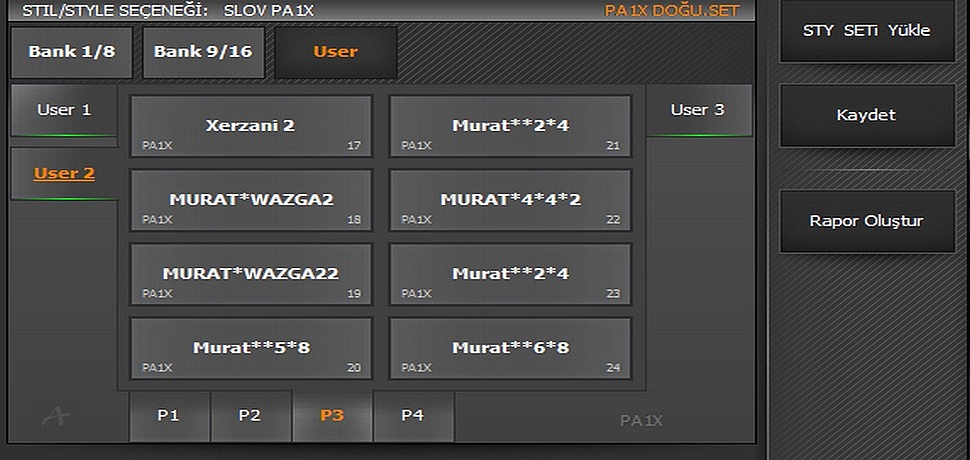Viewport: 970px width, 460px height.
Task: Select Murat**2*4 style number 23
Action: point(510,274)
